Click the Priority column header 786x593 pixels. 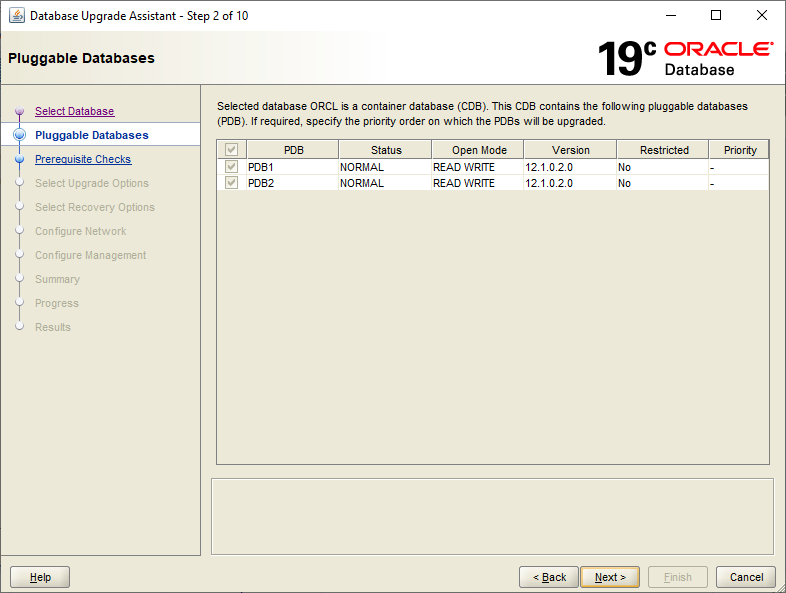click(739, 149)
